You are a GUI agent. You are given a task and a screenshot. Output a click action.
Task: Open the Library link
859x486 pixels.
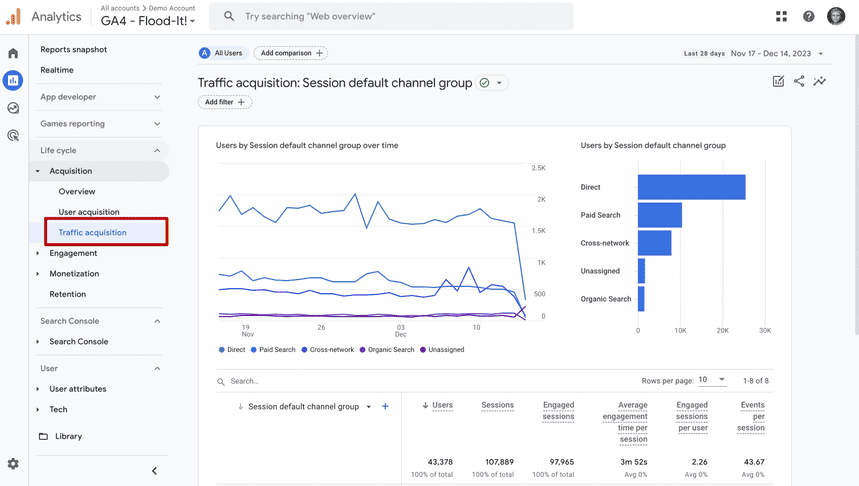(68, 436)
